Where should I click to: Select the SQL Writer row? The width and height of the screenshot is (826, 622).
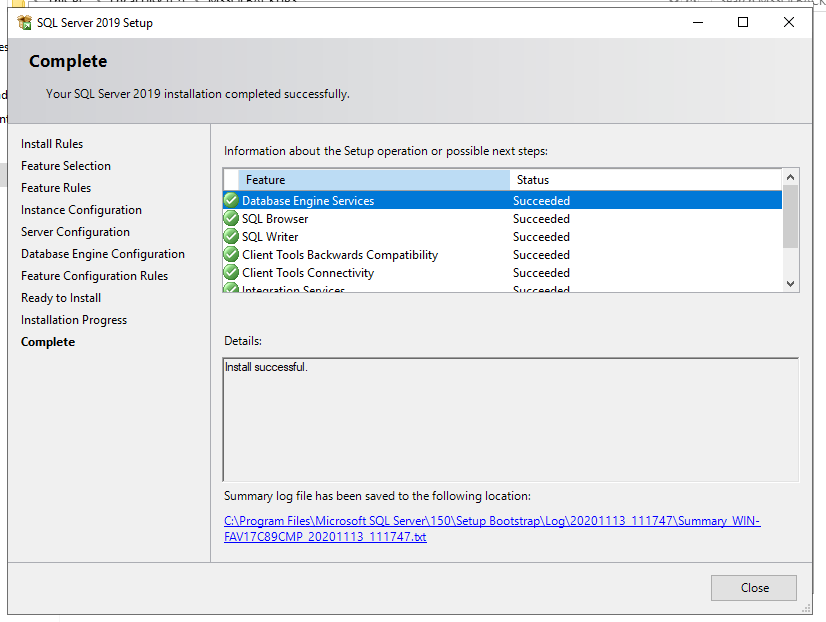pos(503,236)
